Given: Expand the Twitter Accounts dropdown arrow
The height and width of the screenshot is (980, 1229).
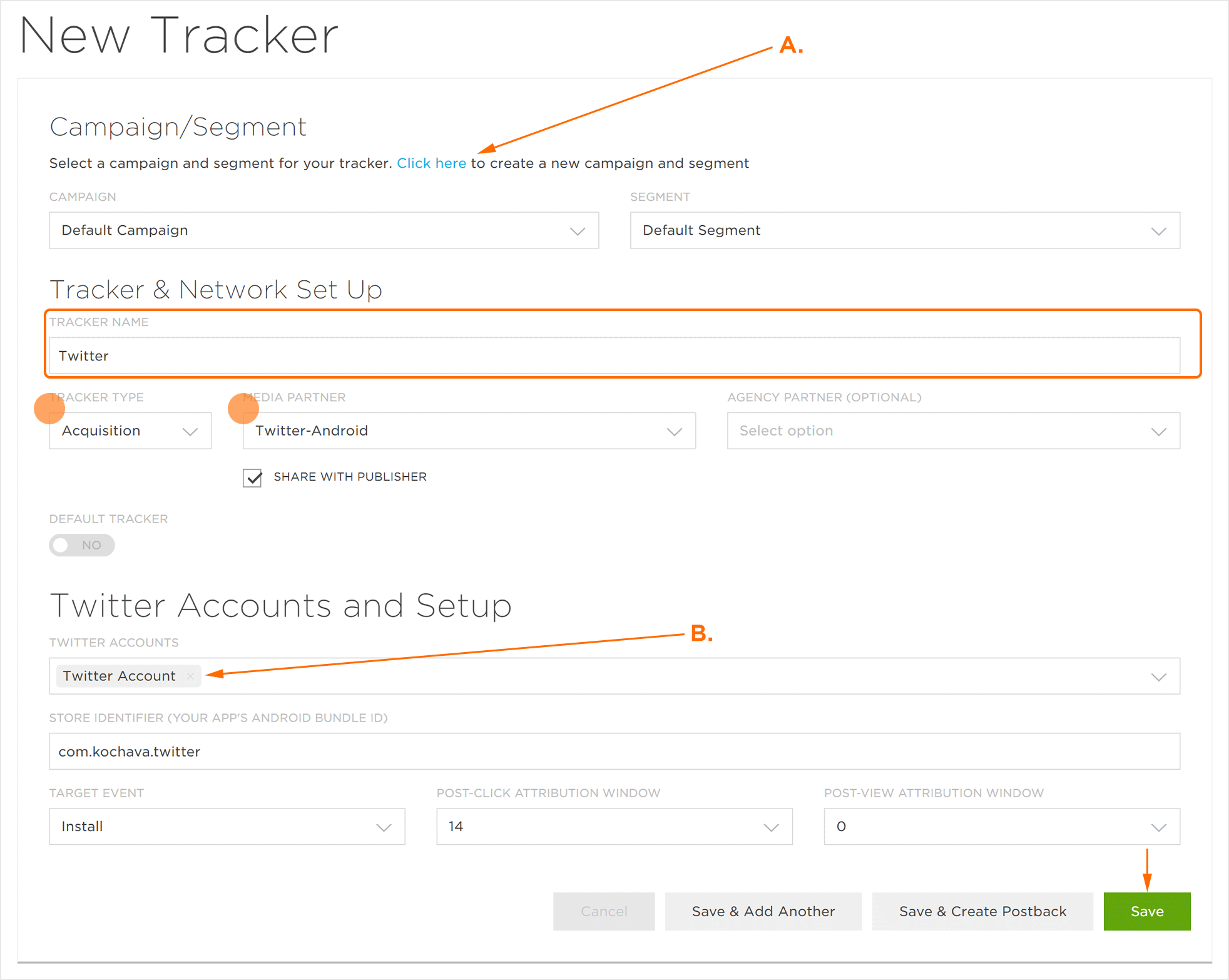Looking at the screenshot, I should (1158, 676).
